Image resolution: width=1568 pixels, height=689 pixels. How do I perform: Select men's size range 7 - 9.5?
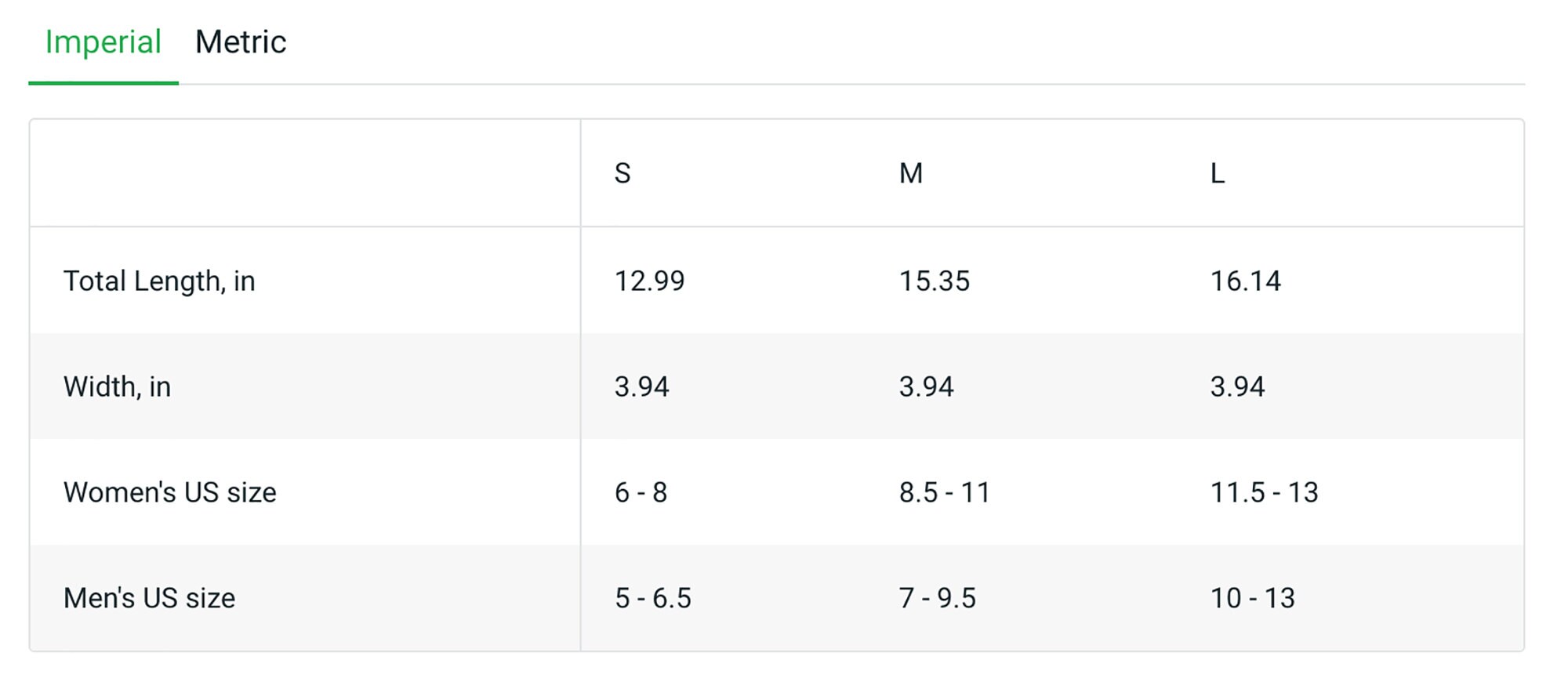click(x=938, y=598)
